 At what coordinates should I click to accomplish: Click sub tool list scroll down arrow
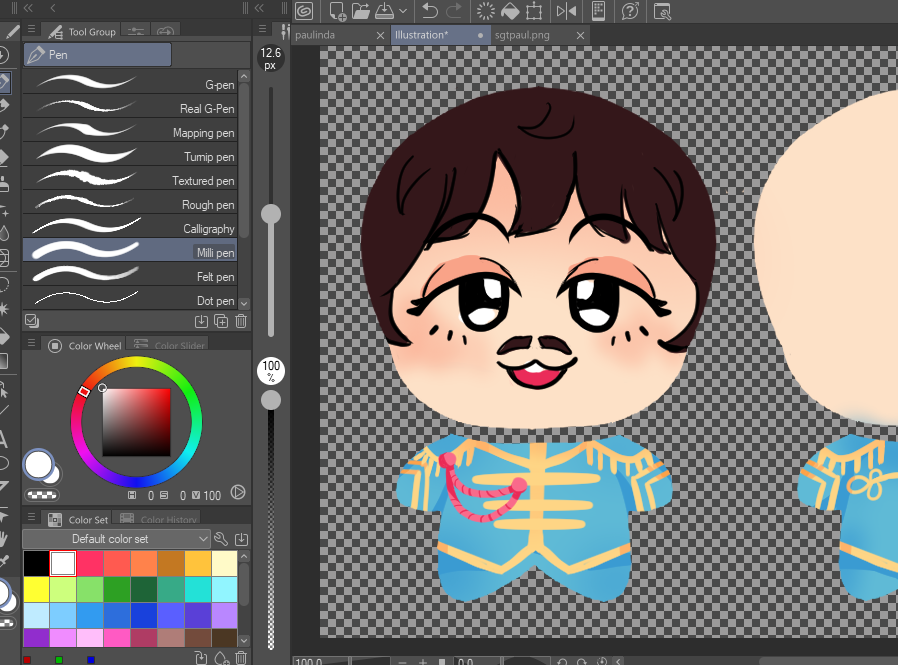pyautogui.click(x=244, y=303)
